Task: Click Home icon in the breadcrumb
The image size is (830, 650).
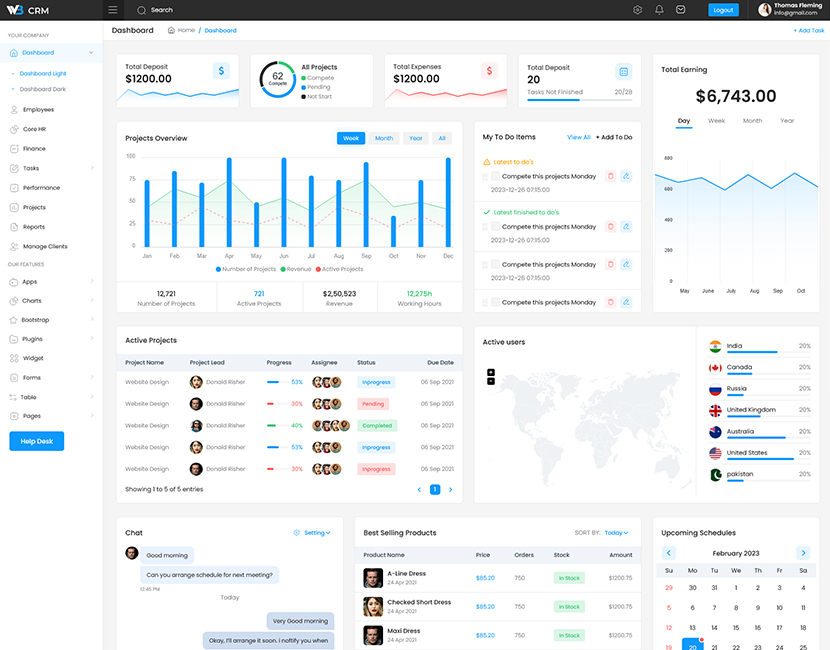Action: point(171,30)
